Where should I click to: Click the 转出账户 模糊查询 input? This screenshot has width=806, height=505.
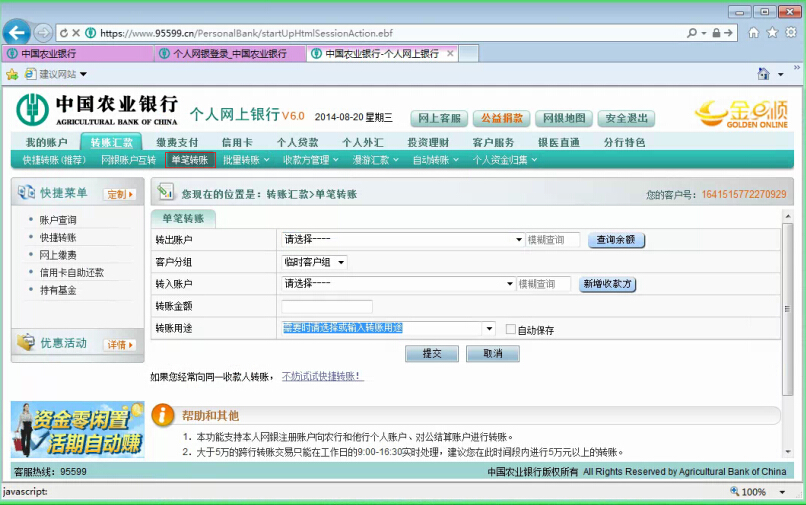point(553,240)
